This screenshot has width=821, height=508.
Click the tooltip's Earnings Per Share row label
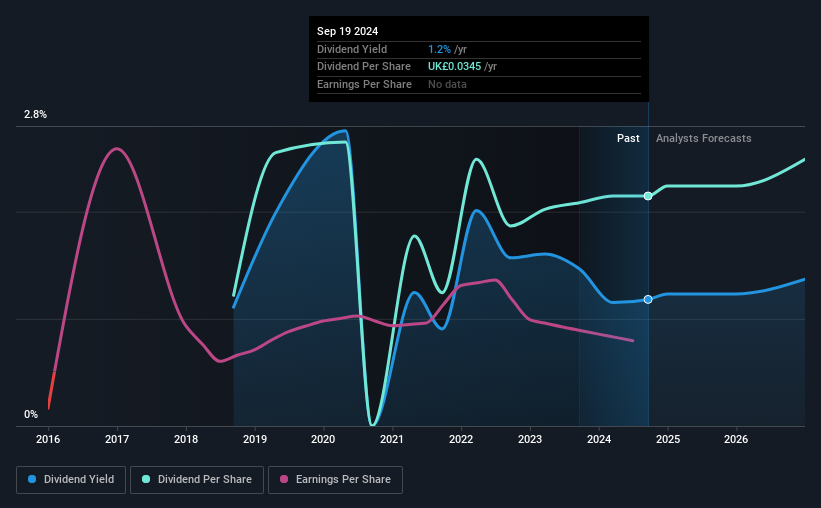coord(364,84)
